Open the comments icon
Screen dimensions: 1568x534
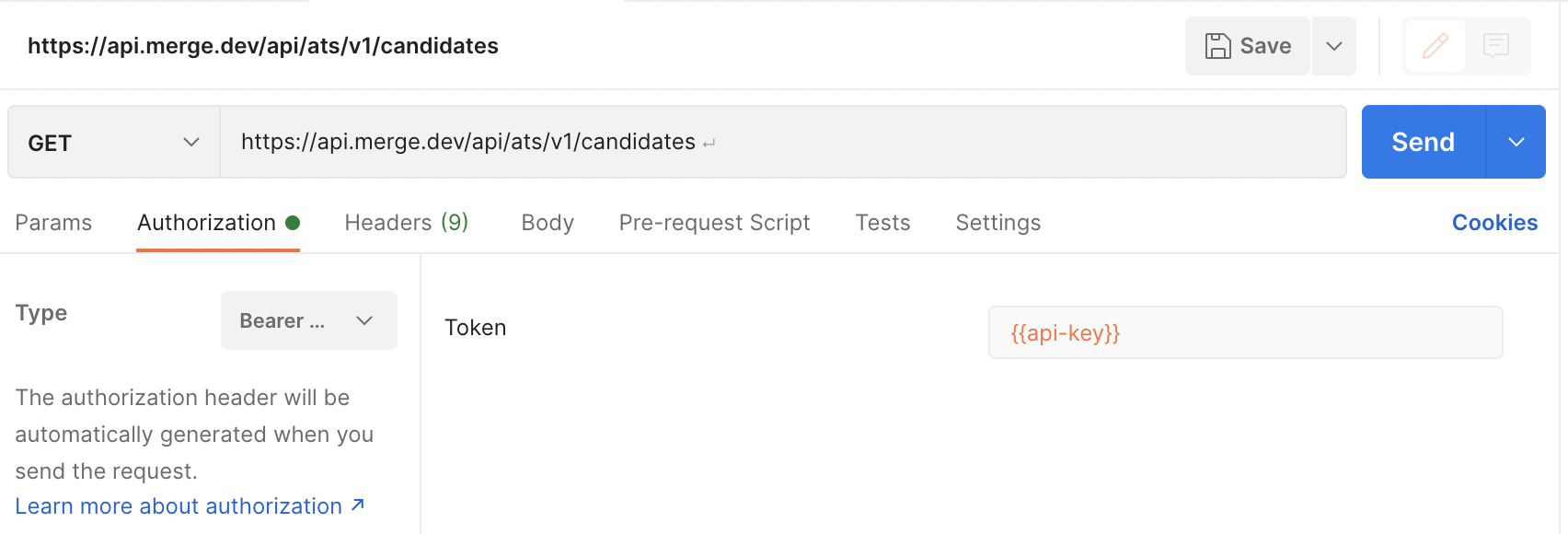1496,46
